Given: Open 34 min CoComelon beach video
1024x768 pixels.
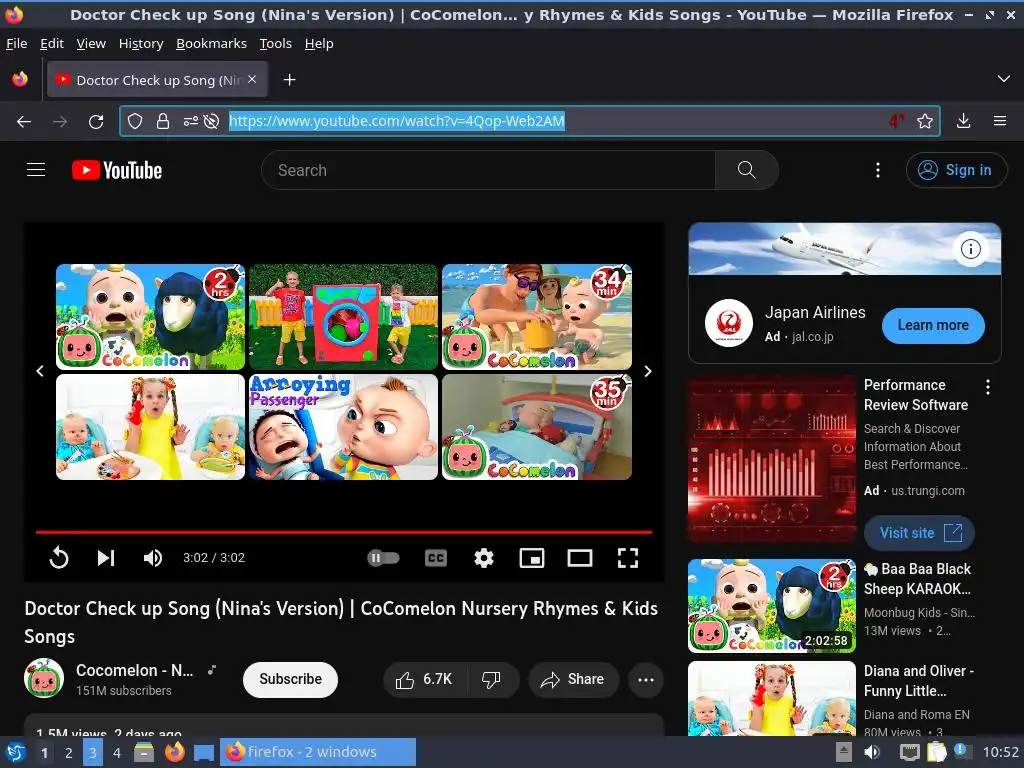Looking at the screenshot, I should coord(537,317).
